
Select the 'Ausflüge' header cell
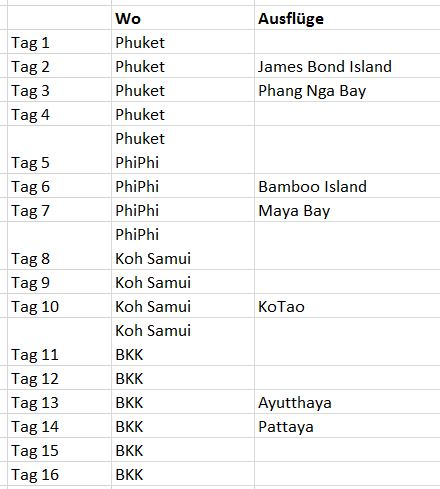tap(347, 18)
